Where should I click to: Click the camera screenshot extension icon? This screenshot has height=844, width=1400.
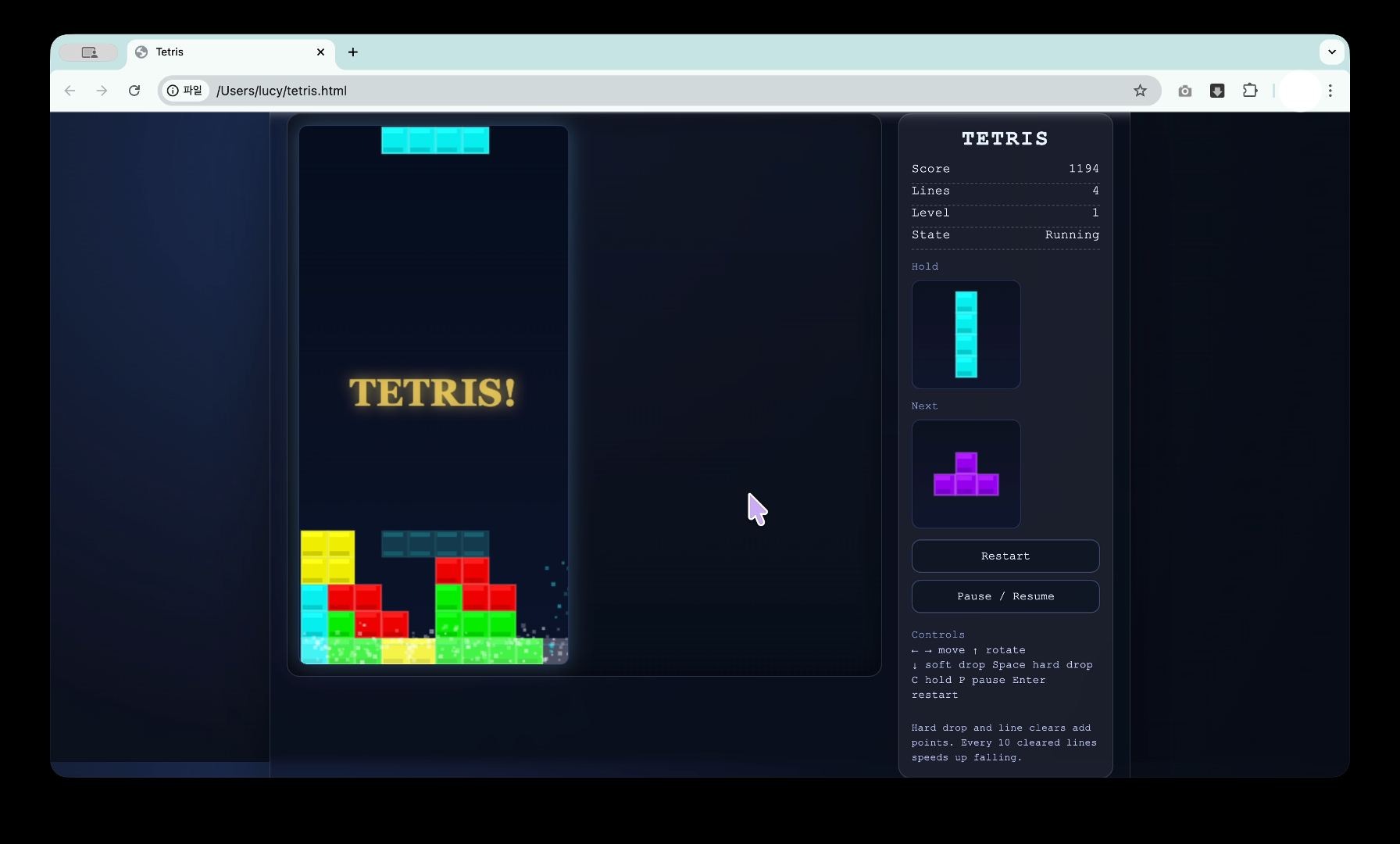pos(1185,91)
